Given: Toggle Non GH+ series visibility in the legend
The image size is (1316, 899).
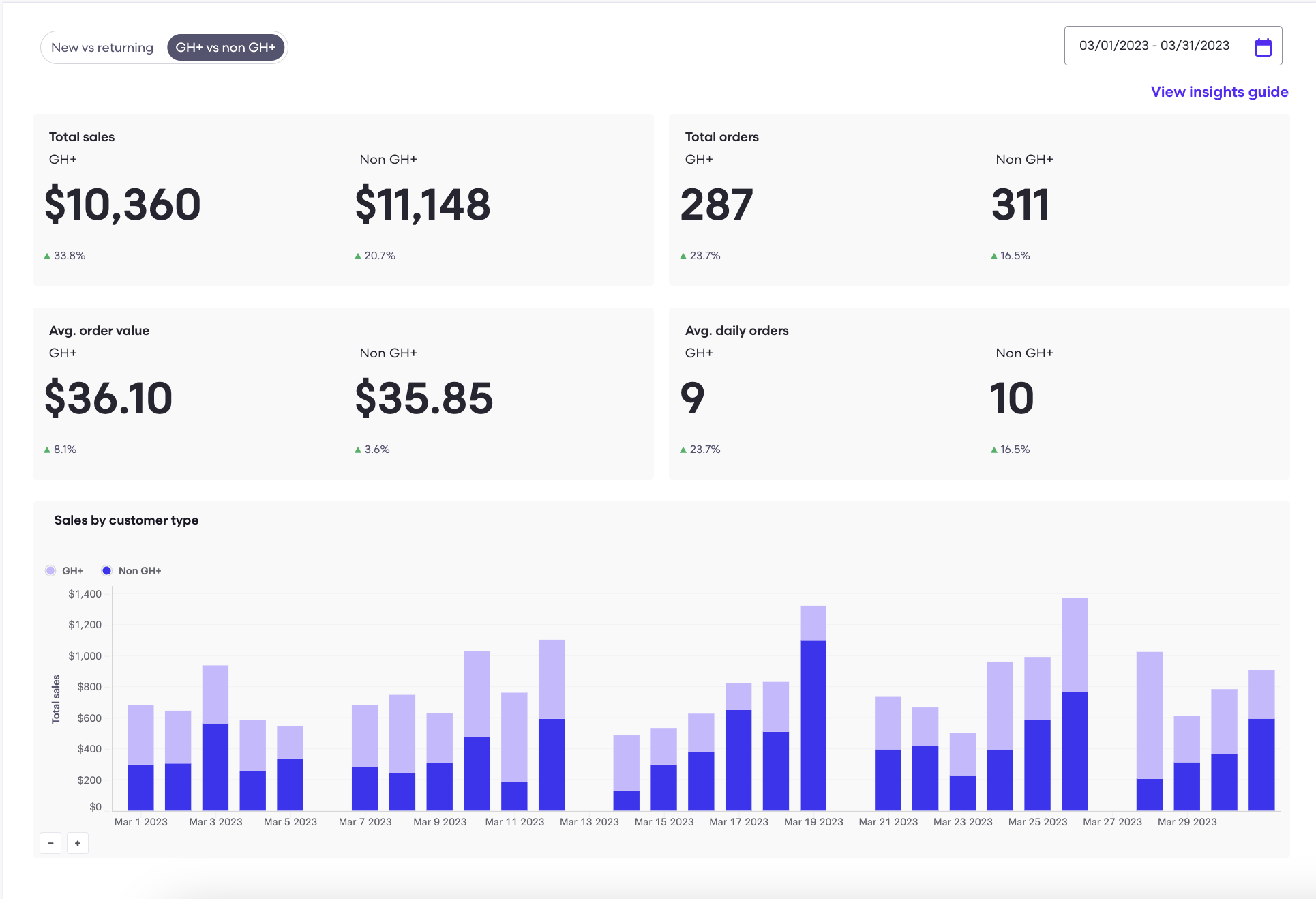Looking at the screenshot, I should tap(131, 570).
